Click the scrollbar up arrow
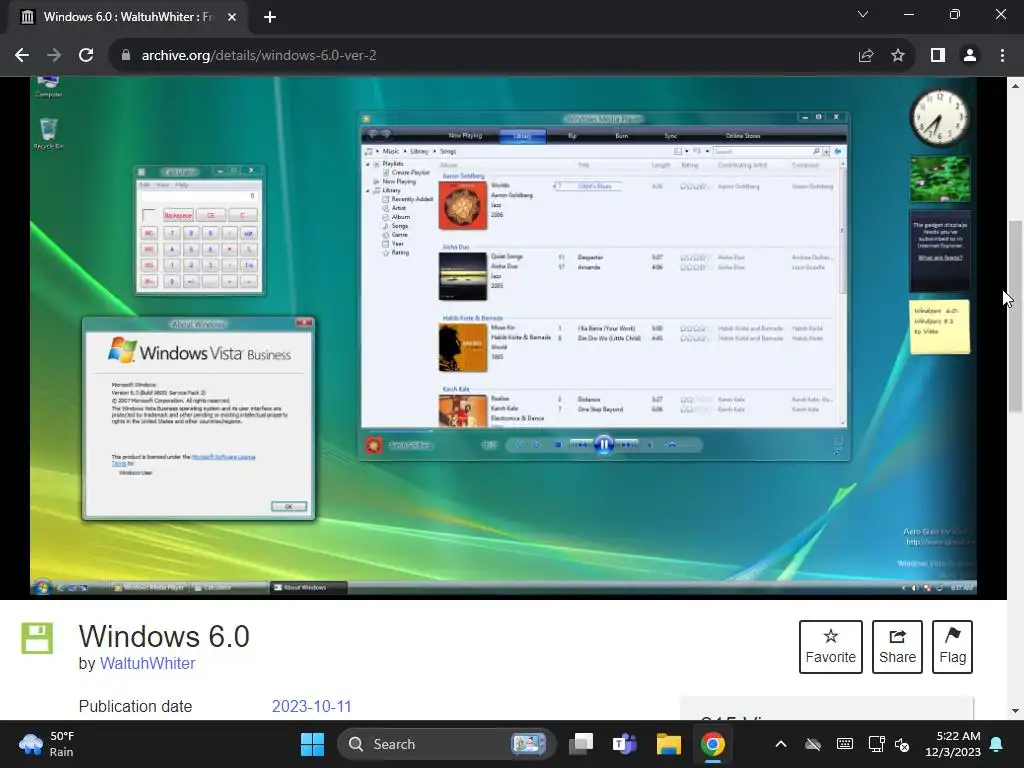This screenshot has width=1024, height=768. (1015, 86)
